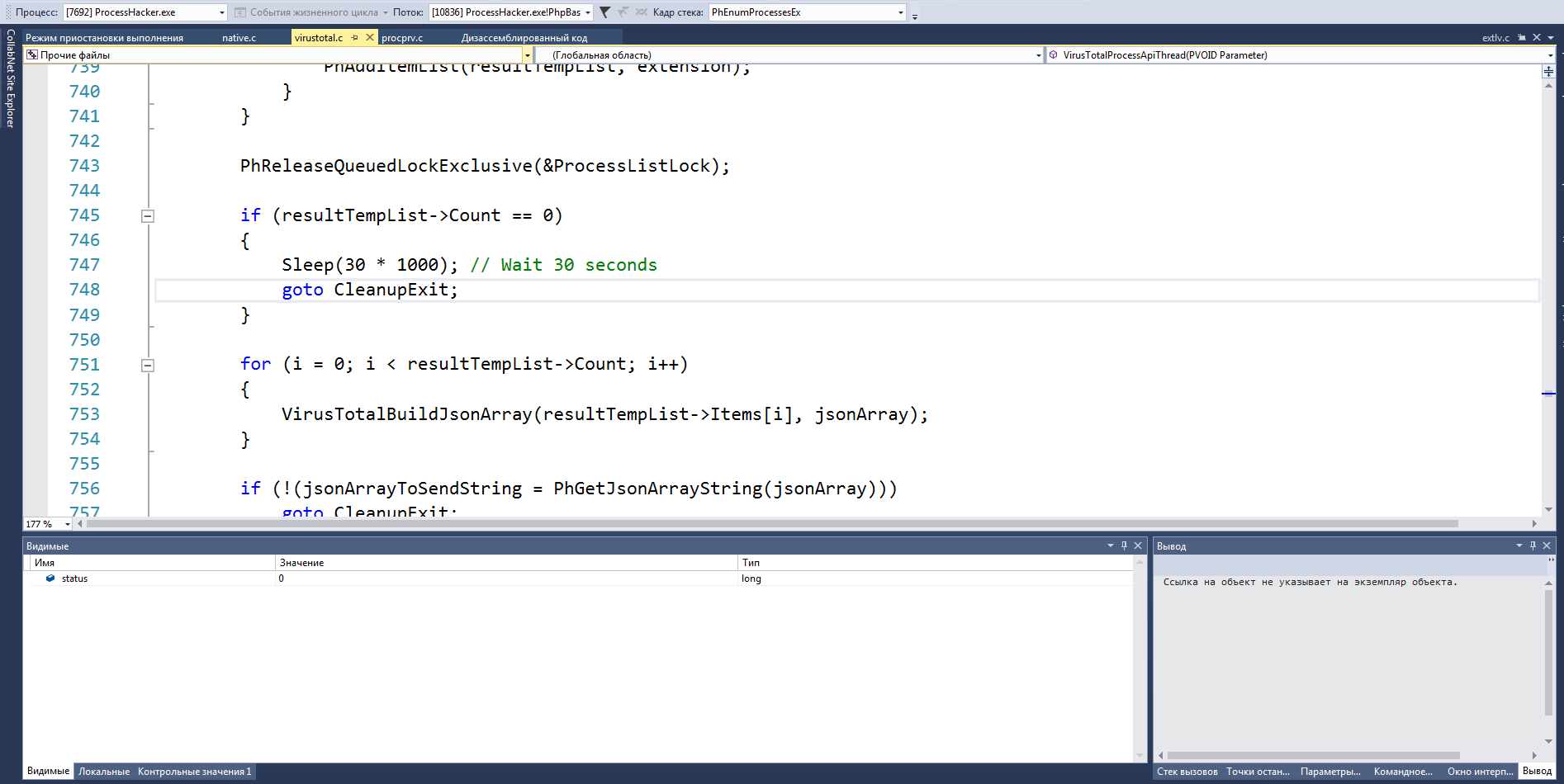Click the Тип column header

935,563
